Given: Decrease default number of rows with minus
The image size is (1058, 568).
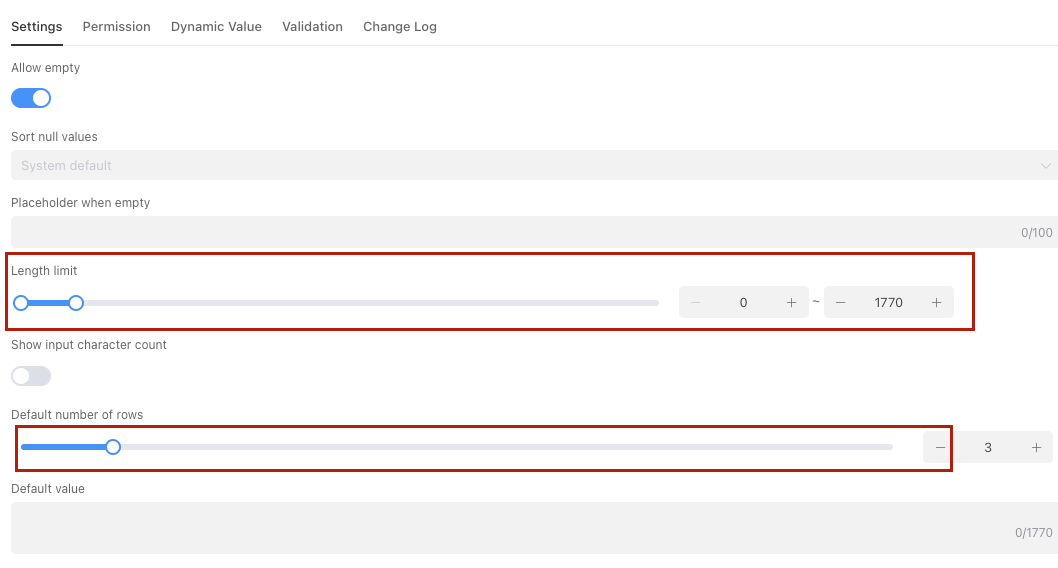Looking at the screenshot, I should [940, 448].
